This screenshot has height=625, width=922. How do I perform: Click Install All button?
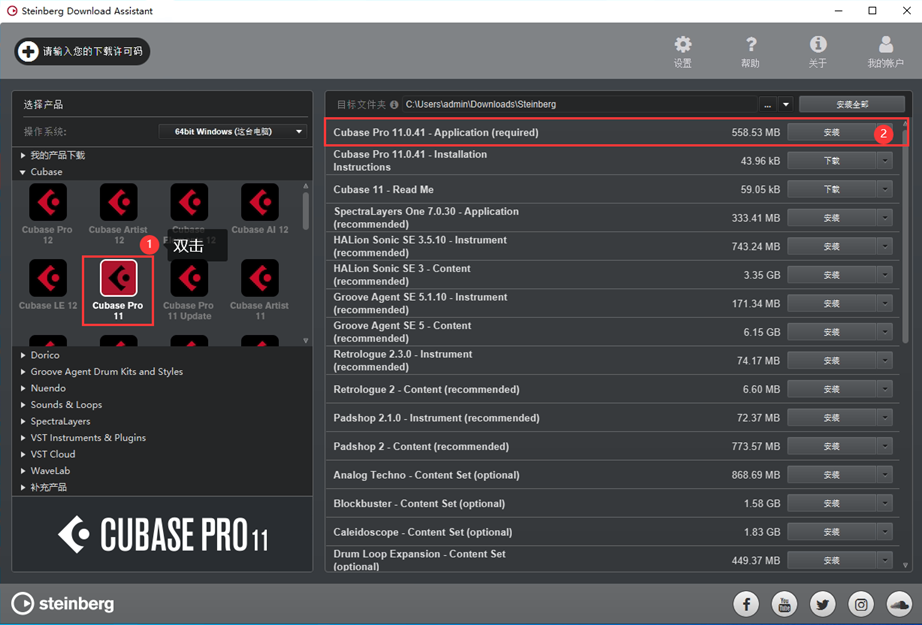(852, 104)
